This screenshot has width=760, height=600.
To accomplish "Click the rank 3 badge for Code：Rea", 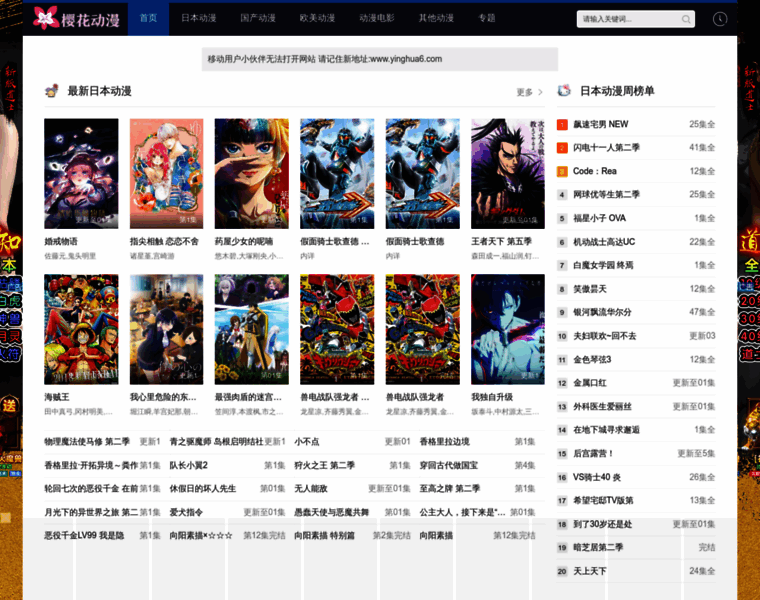I will (562, 172).
